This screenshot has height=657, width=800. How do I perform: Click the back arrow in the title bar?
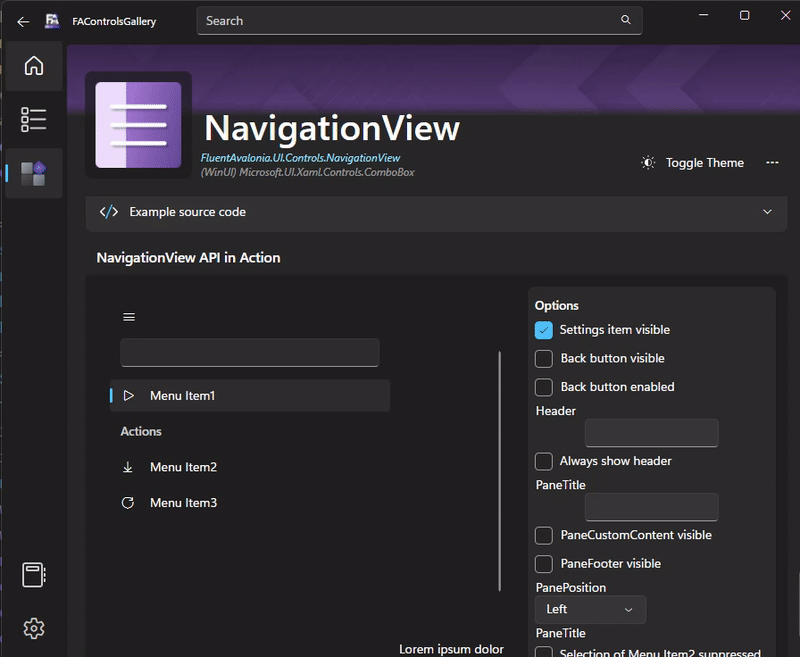(x=22, y=20)
